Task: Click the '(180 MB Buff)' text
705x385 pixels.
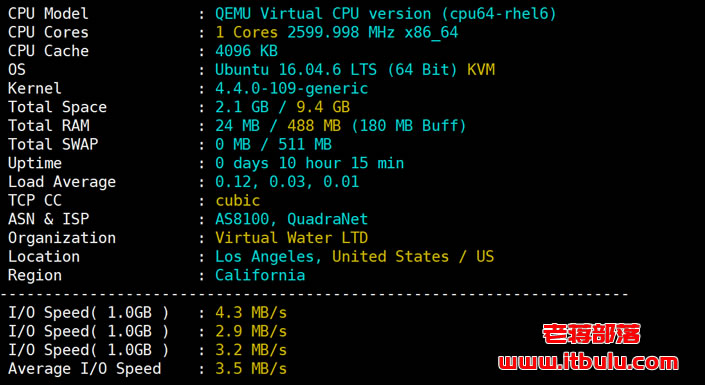Action: click(408, 126)
